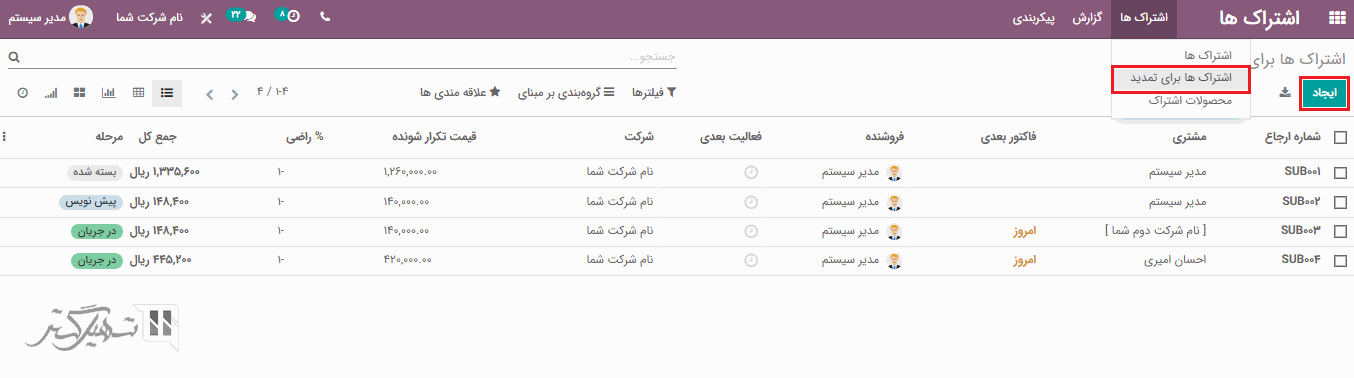Tick the SUB003 row checkbox
This screenshot has height=378, width=1354.
1340,232
